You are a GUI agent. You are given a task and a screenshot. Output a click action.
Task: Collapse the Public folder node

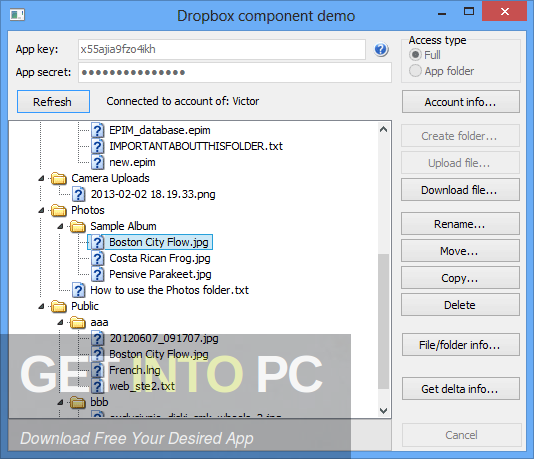(41, 306)
